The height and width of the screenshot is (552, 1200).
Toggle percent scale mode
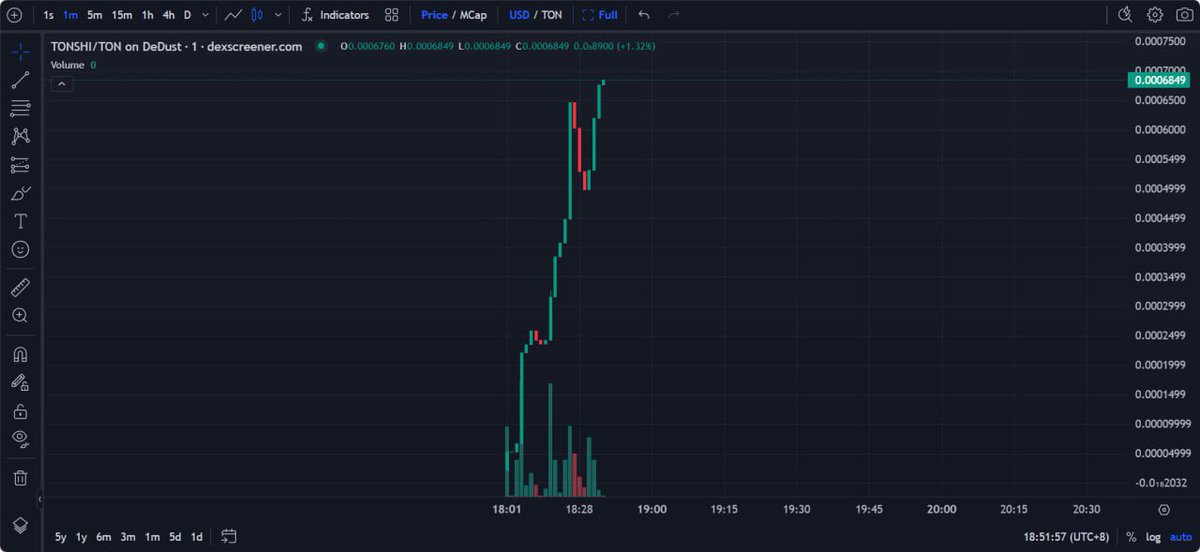tap(1131, 537)
